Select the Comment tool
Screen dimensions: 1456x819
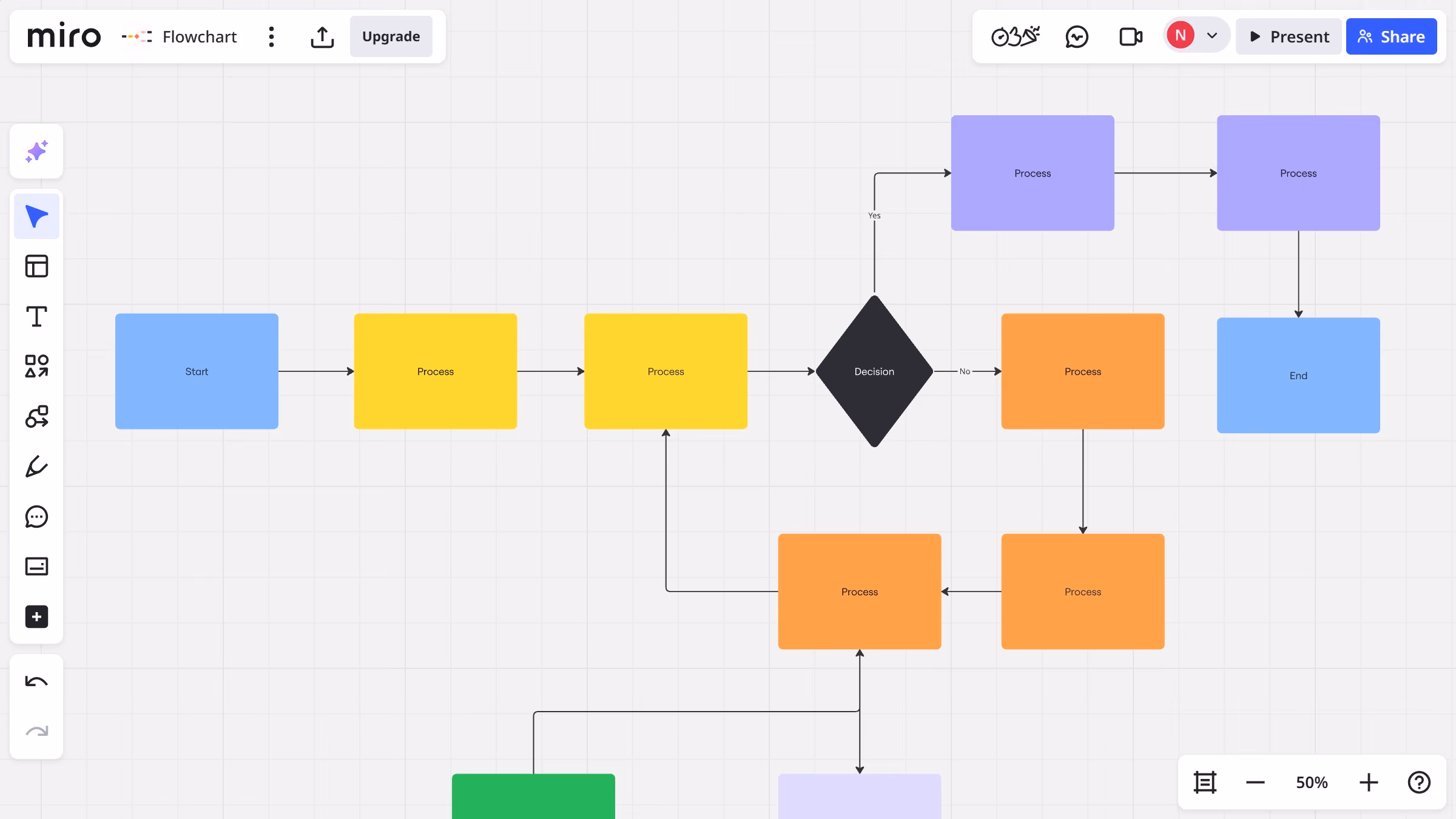36,517
